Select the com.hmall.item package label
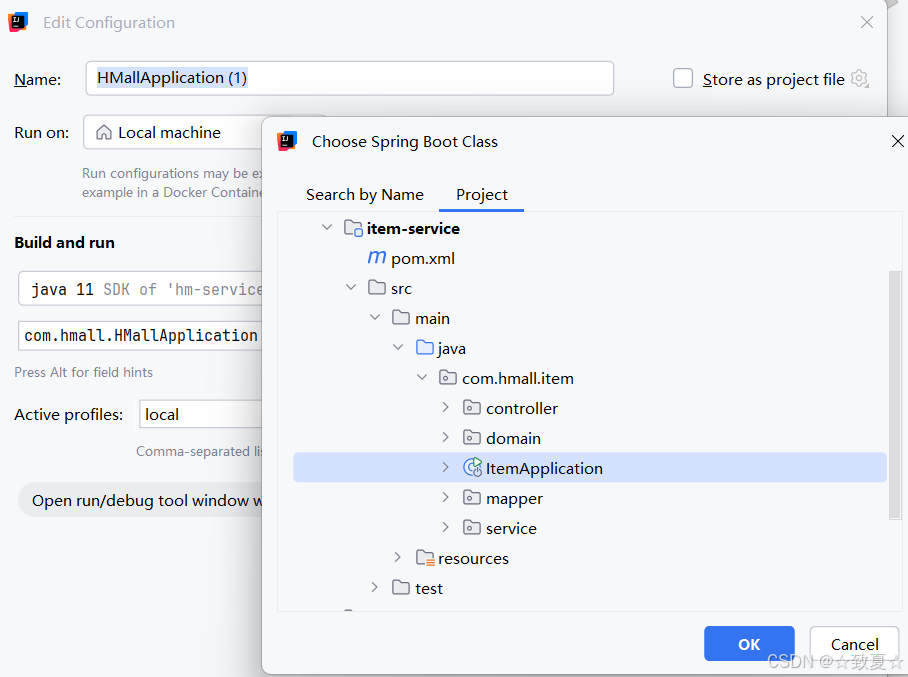The image size is (908, 677). pyautogui.click(x=518, y=378)
